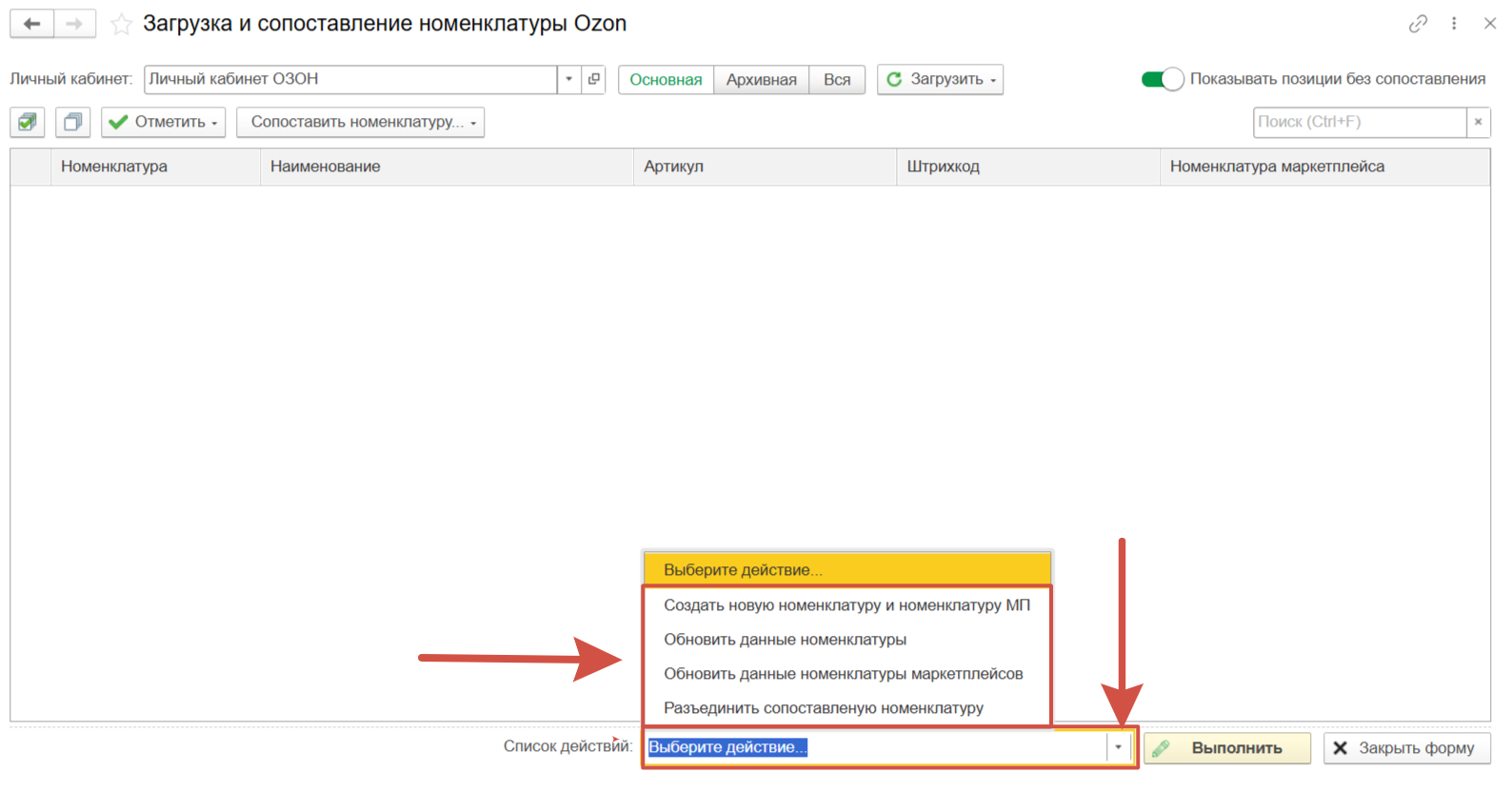Click the select all rows icon
This screenshot has height=812, width=1512.
(x=28, y=122)
